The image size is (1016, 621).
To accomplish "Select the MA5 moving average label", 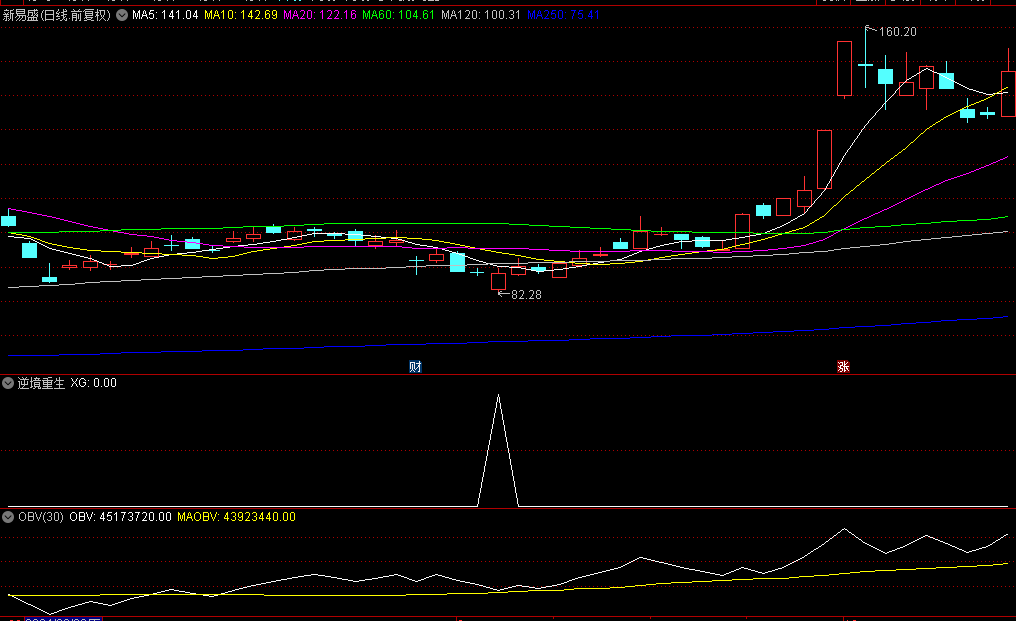I will (x=165, y=15).
